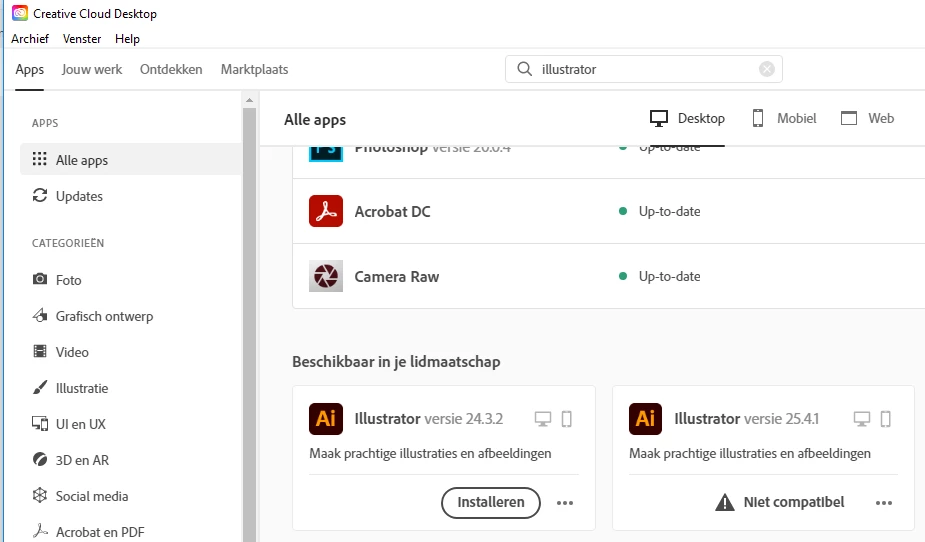
Task: Open more options for Illustrator 25.4.1
Action: click(884, 502)
